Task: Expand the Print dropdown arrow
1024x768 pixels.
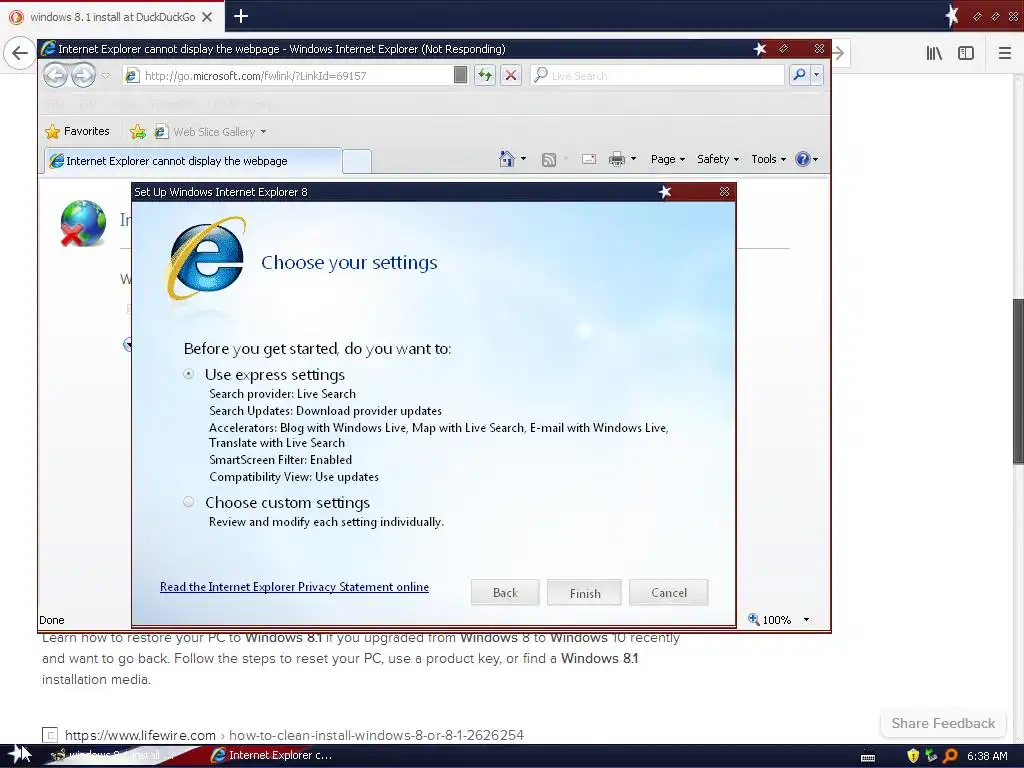Action: pos(633,159)
